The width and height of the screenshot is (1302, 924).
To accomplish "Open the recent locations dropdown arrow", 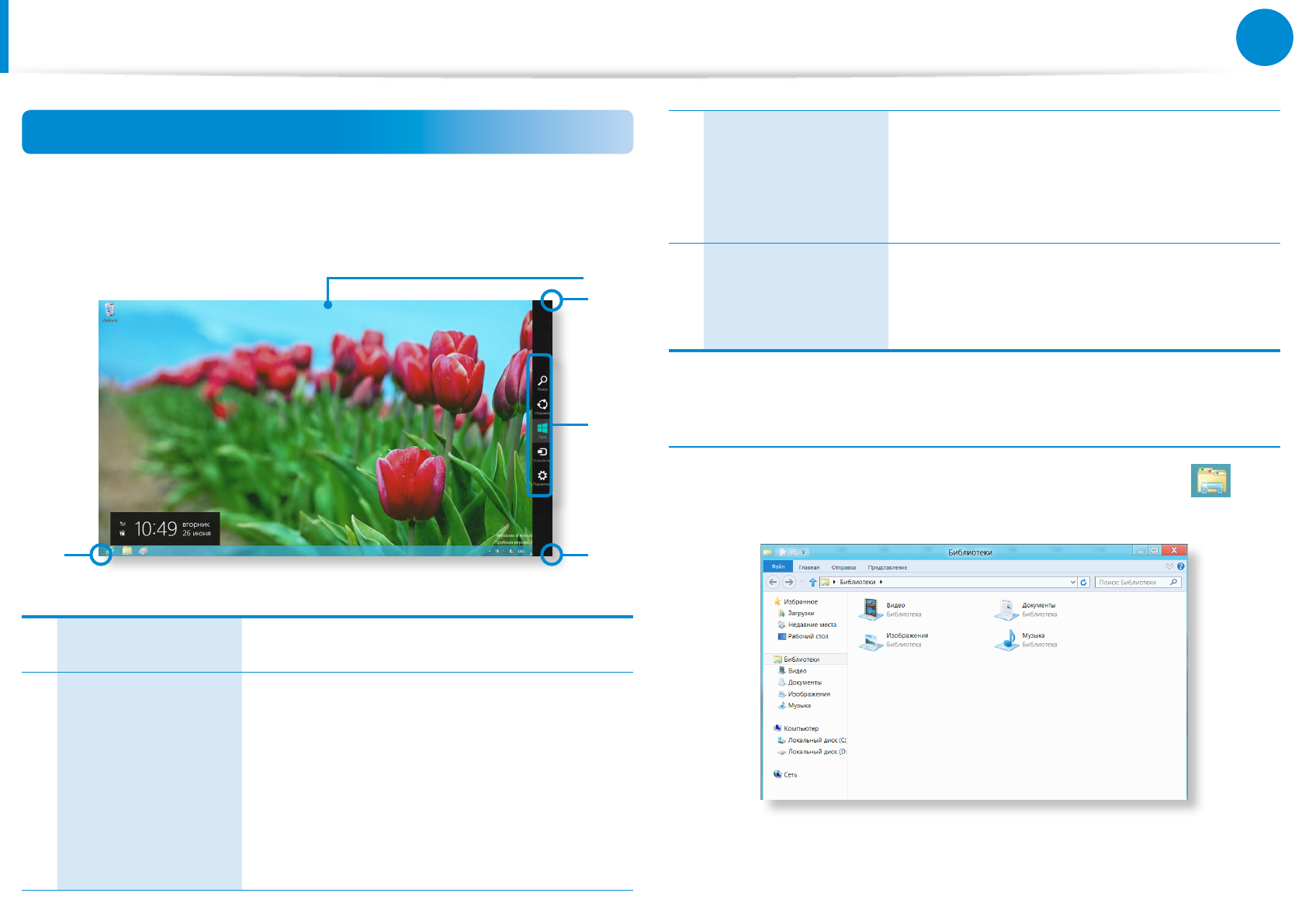I will click(x=802, y=582).
